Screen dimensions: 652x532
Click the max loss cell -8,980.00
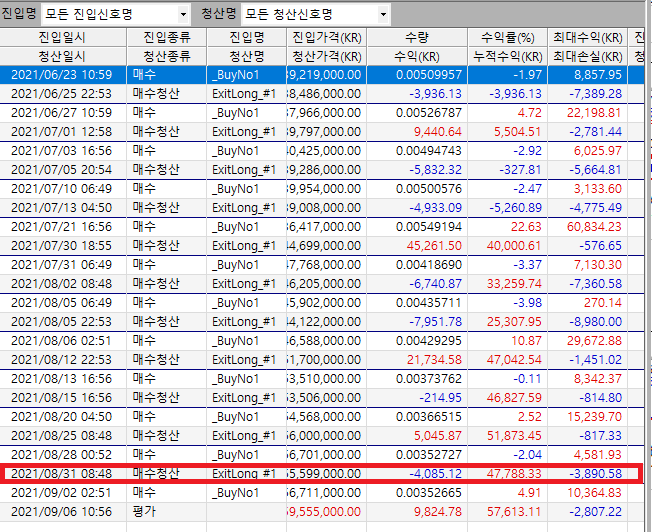click(592, 321)
